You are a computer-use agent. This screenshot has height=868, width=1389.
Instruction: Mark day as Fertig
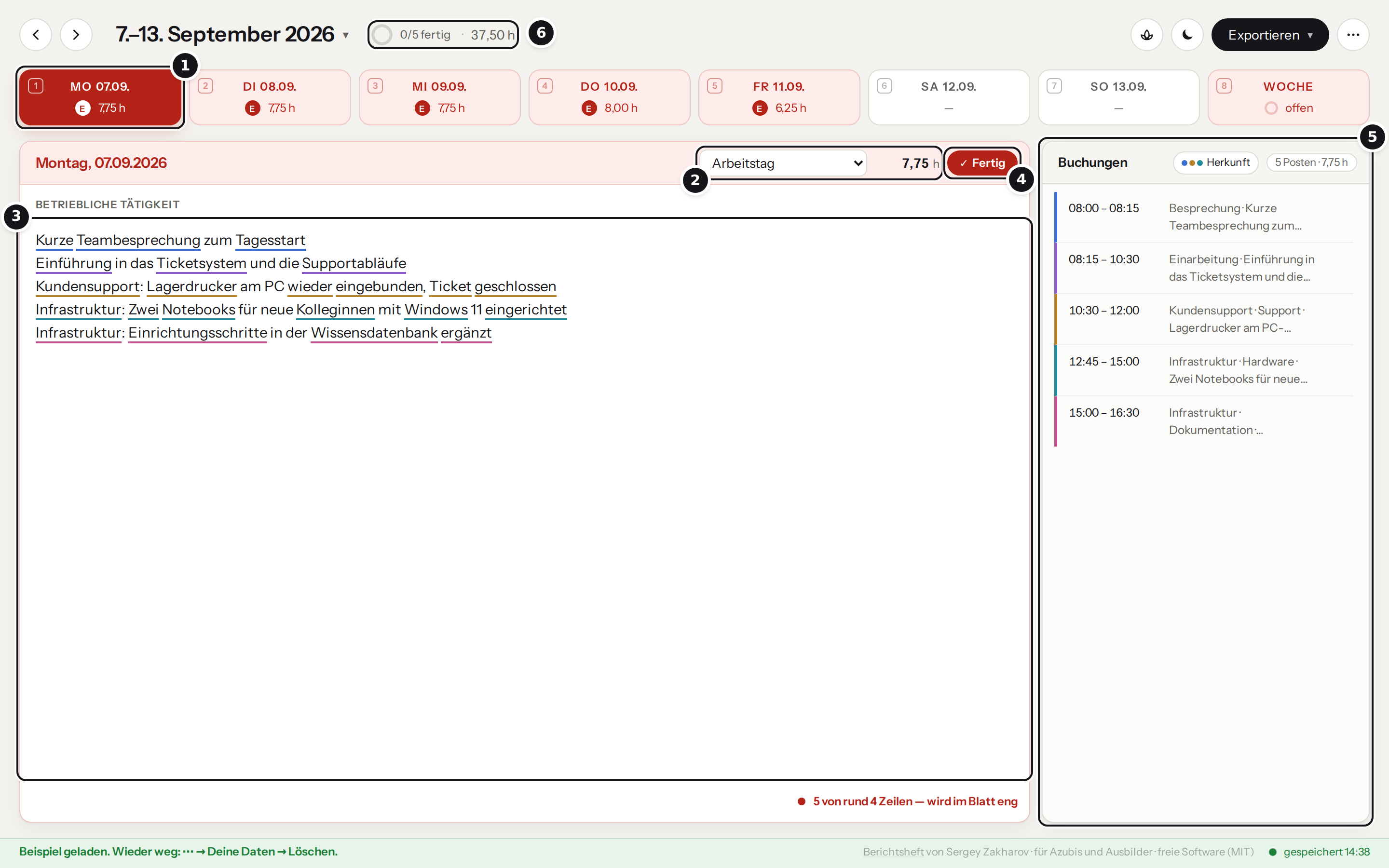982,163
